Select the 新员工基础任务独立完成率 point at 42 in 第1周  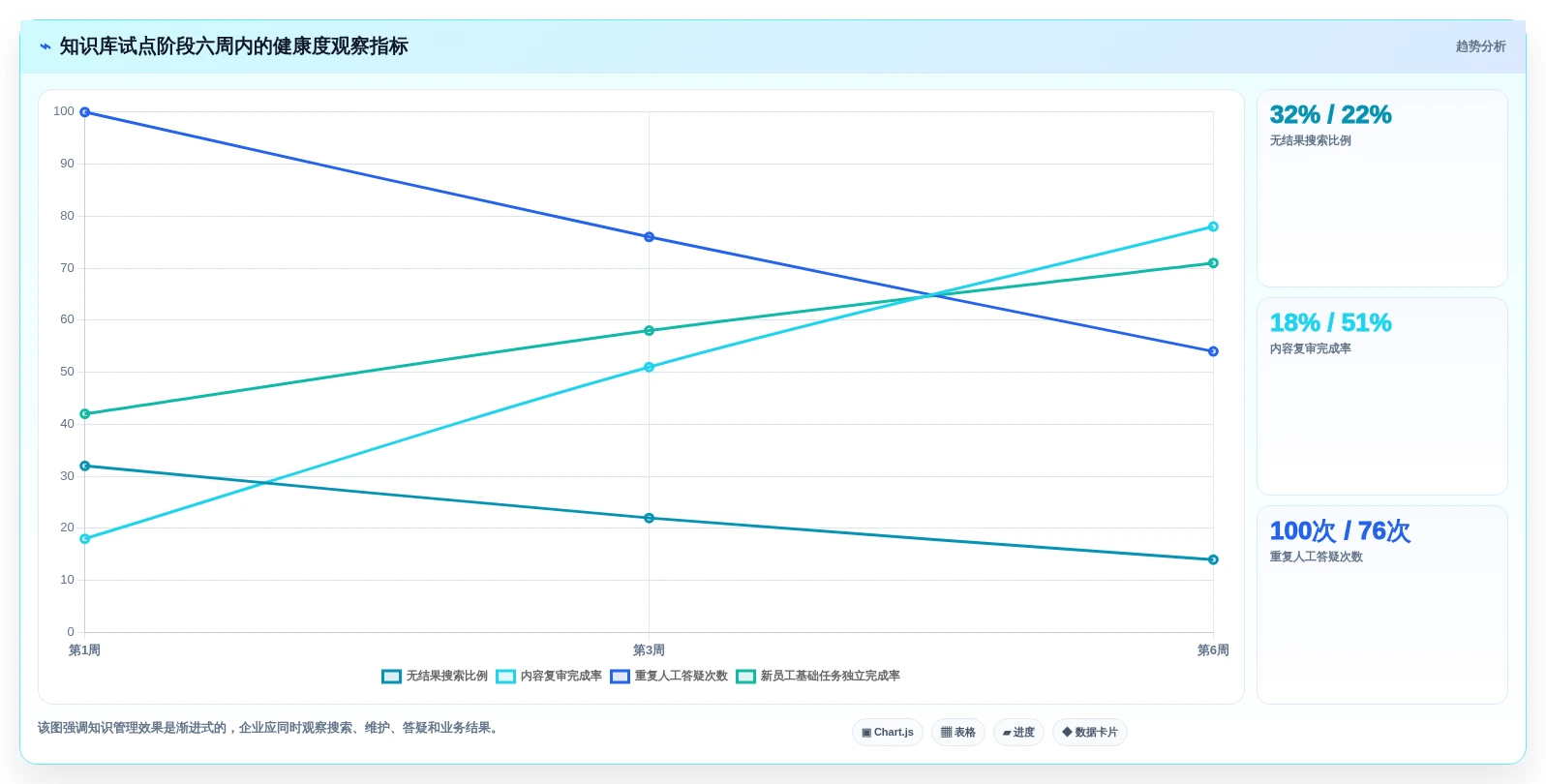[84, 414]
